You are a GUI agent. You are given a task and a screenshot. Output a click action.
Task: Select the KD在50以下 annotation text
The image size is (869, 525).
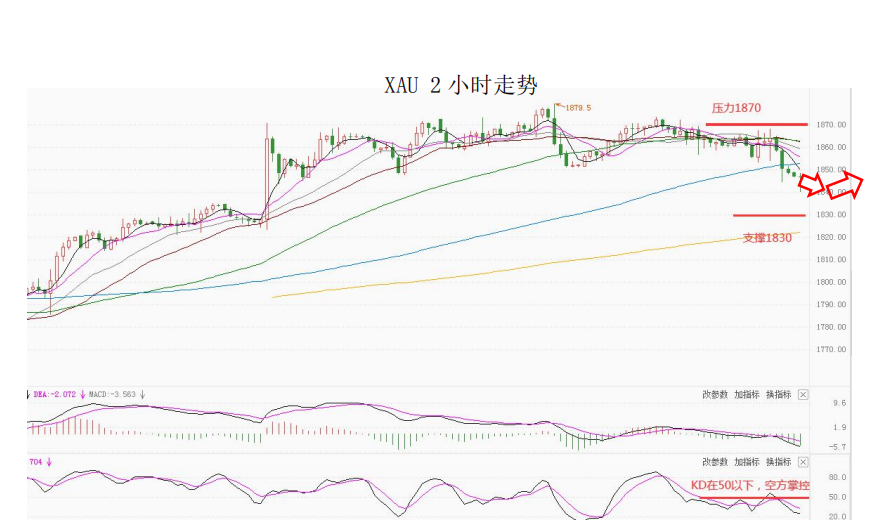750,485
